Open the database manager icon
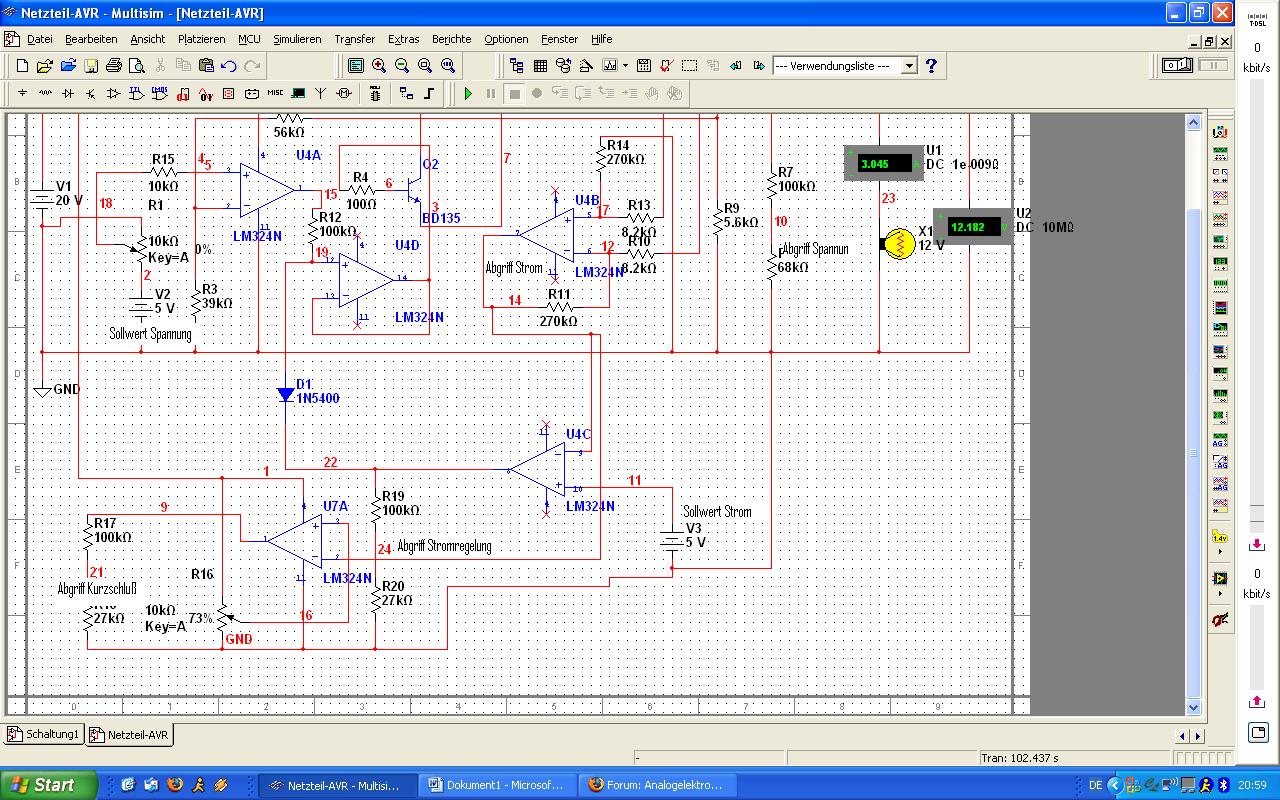Screen dimensions: 1280x800 coord(563,66)
